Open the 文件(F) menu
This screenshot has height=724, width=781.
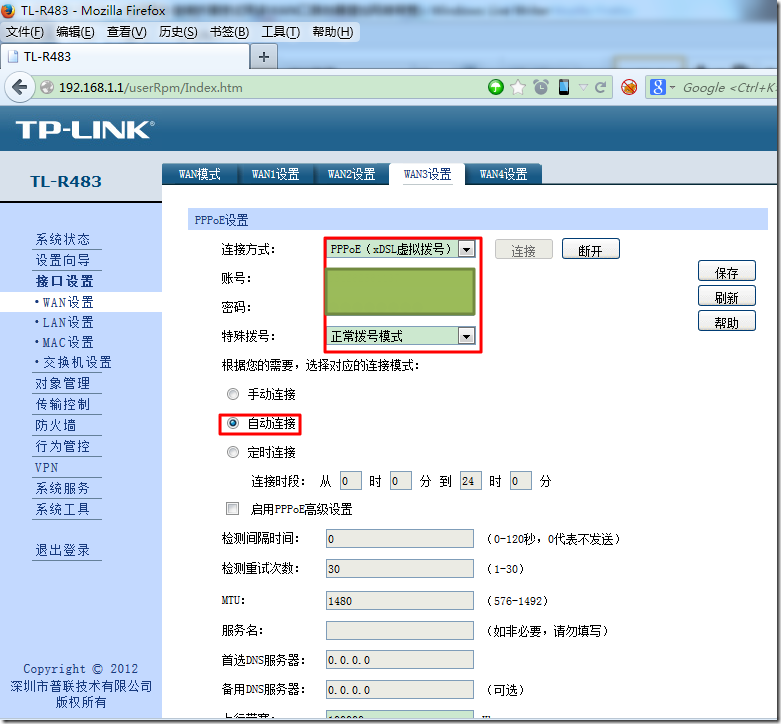[25, 32]
